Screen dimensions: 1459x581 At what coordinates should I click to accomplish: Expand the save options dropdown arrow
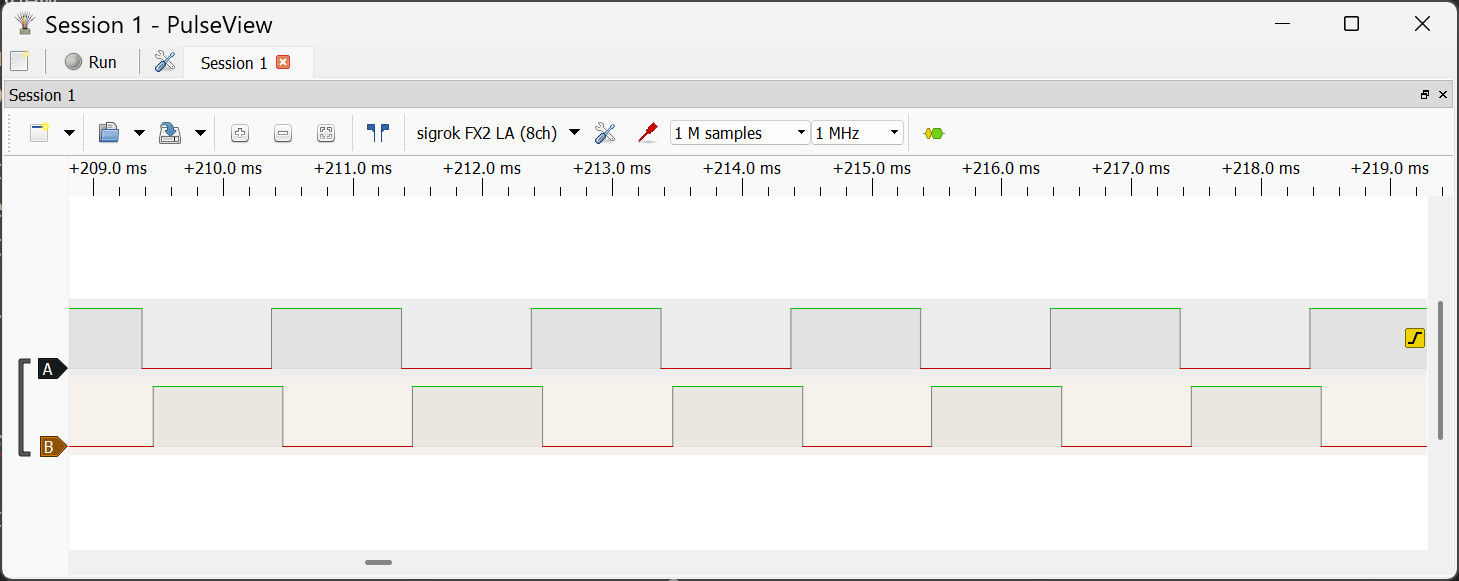[x=200, y=133]
